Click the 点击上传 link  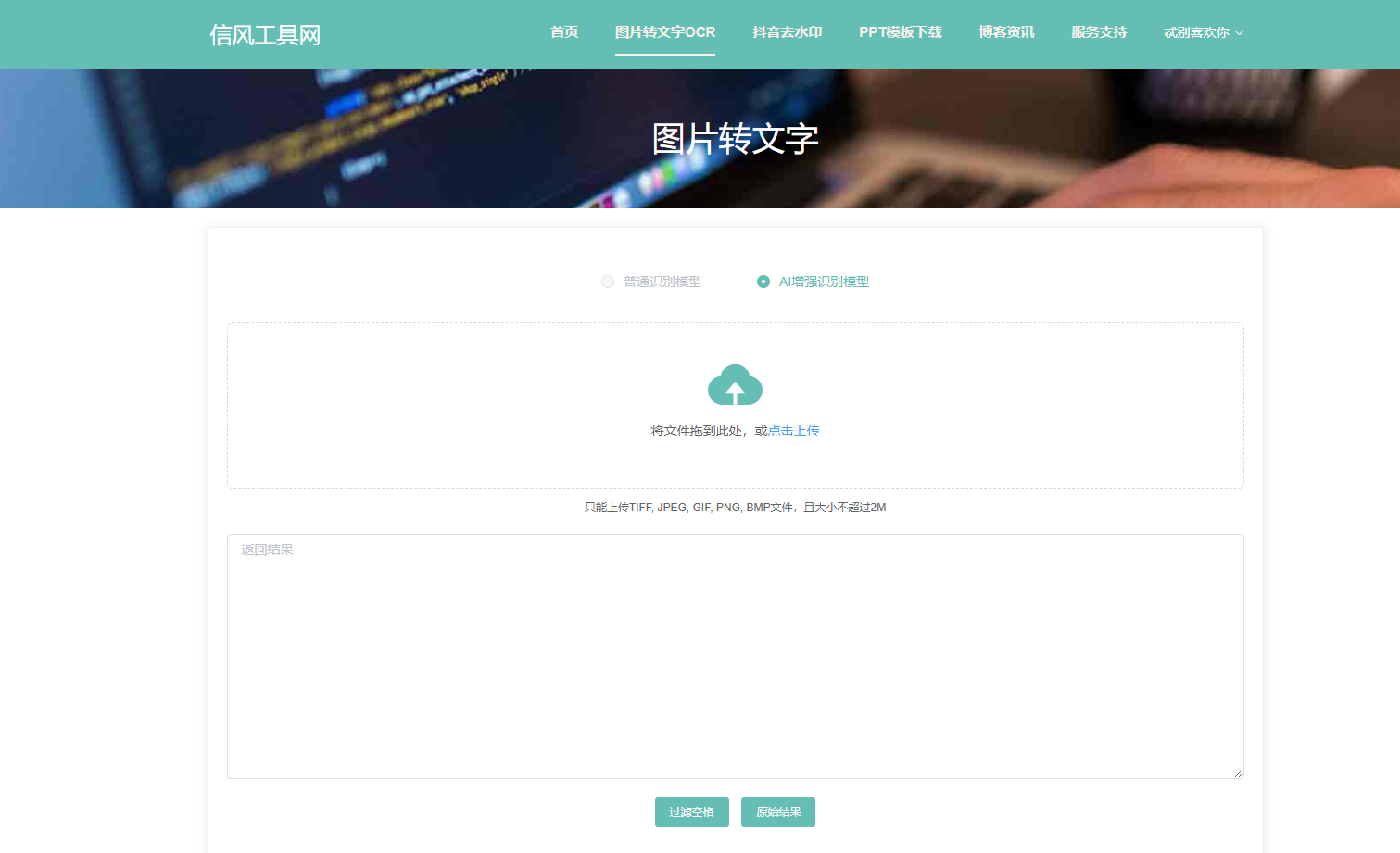[794, 431]
